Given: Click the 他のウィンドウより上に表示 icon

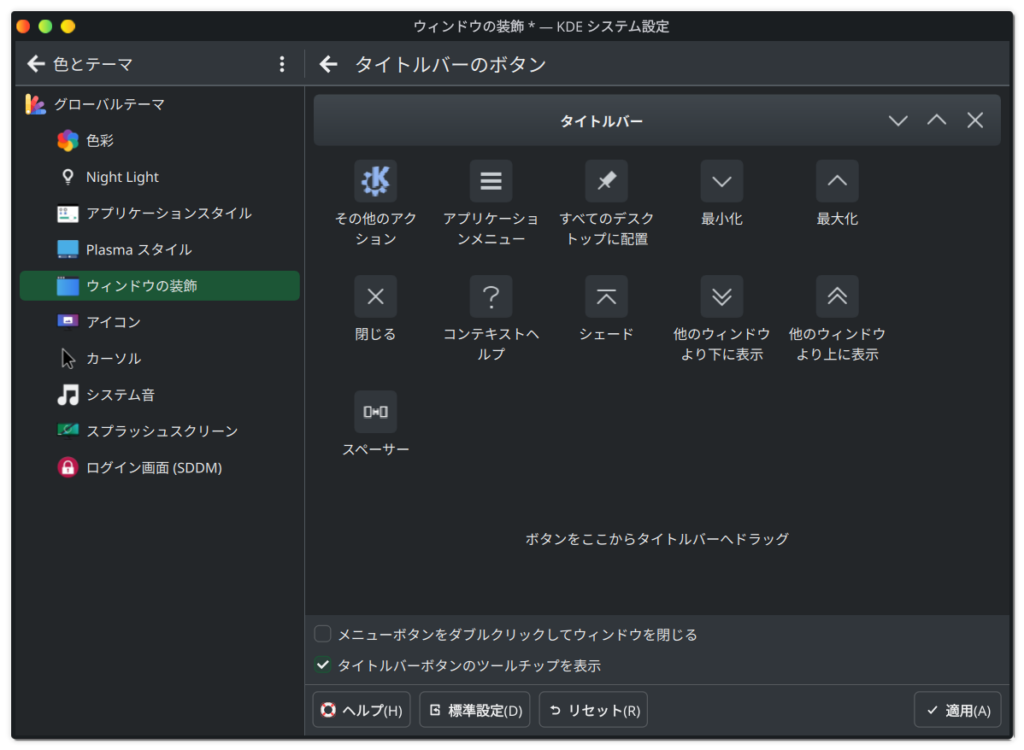Looking at the screenshot, I should [837, 296].
